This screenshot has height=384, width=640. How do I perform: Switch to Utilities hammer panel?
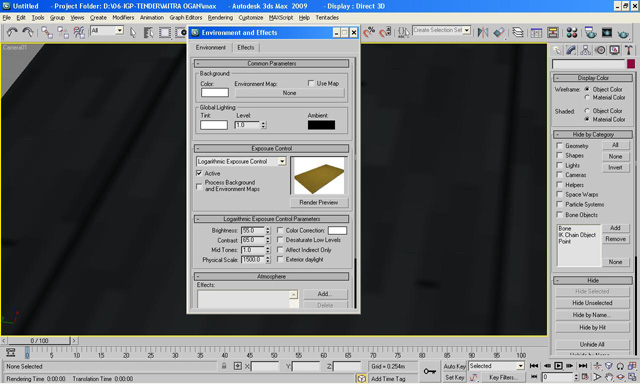pos(629,50)
